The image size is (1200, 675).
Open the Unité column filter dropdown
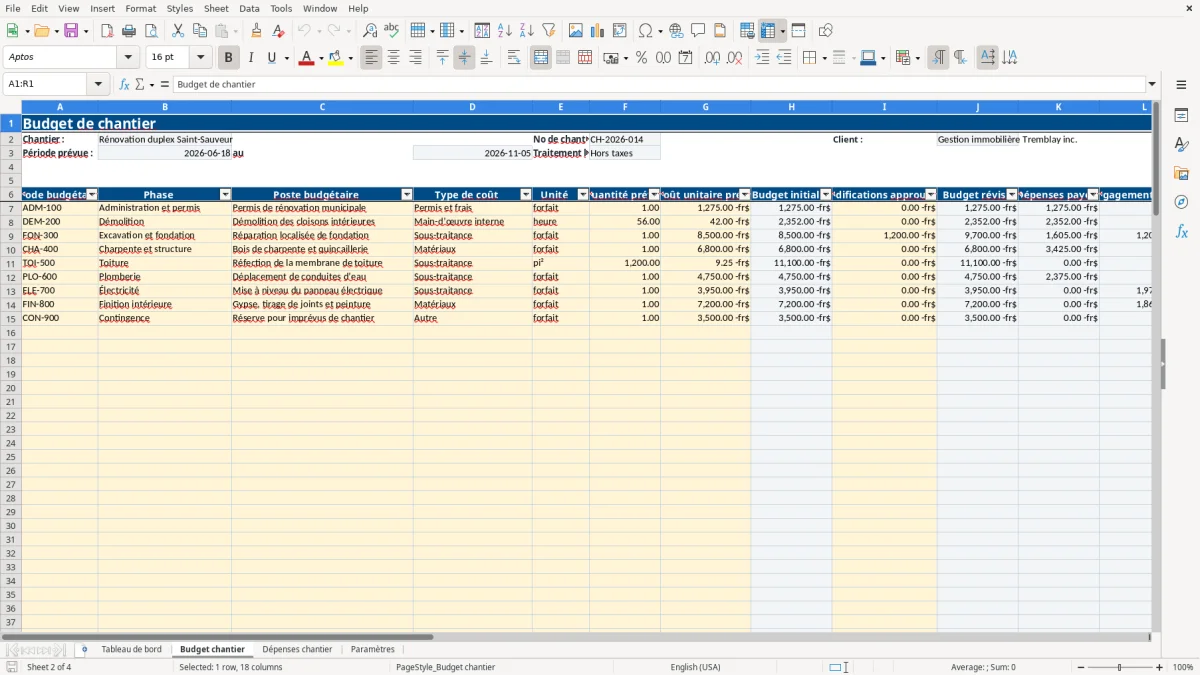pyautogui.click(x=583, y=194)
